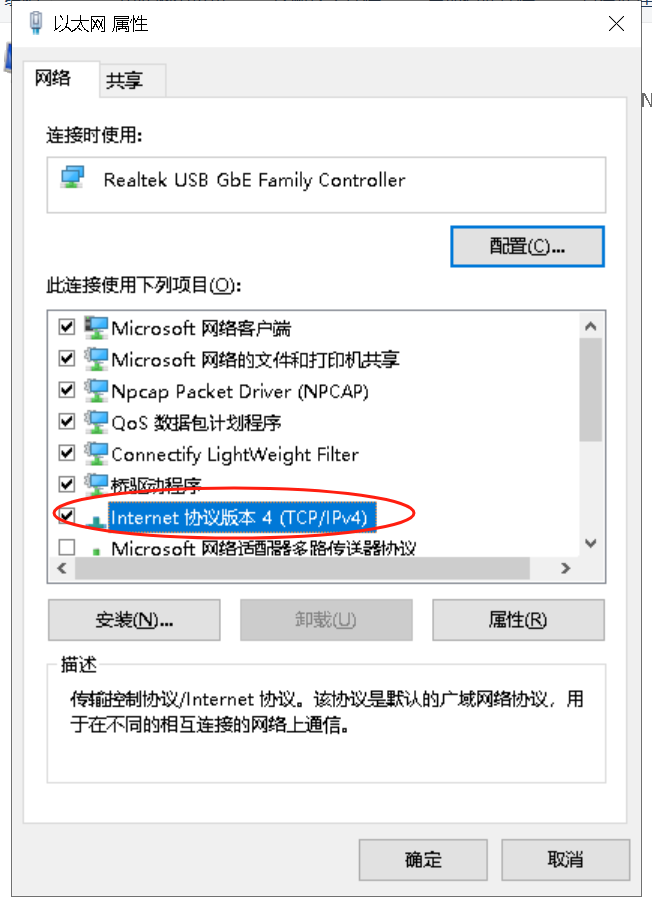
Task: Click the Npcap Packet Driver item icon
Action: click(x=96, y=390)
